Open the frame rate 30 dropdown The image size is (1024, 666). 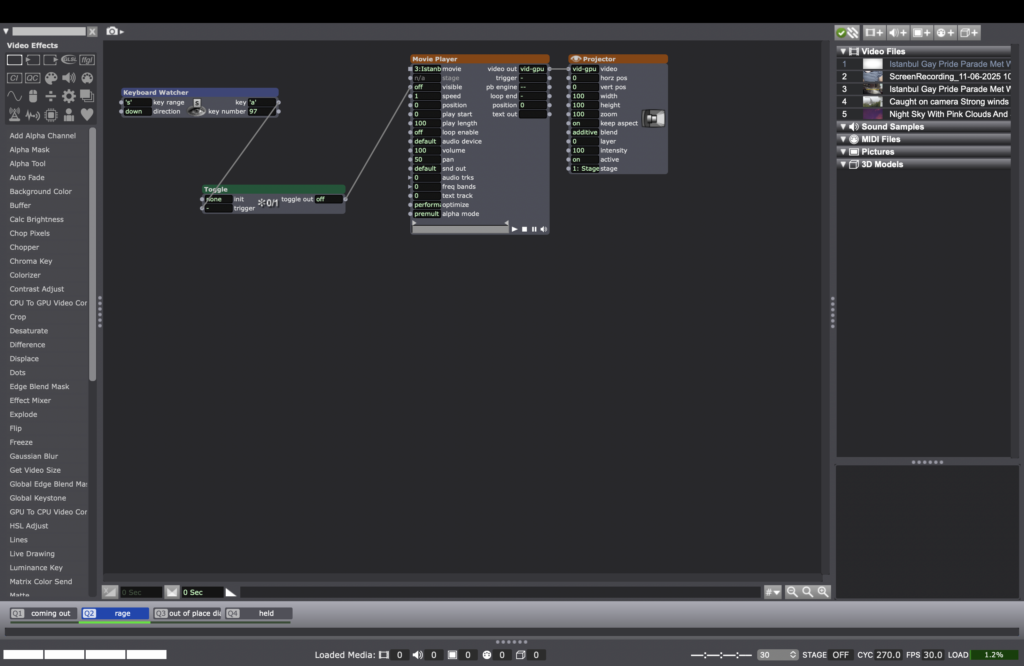click(777, 655)
